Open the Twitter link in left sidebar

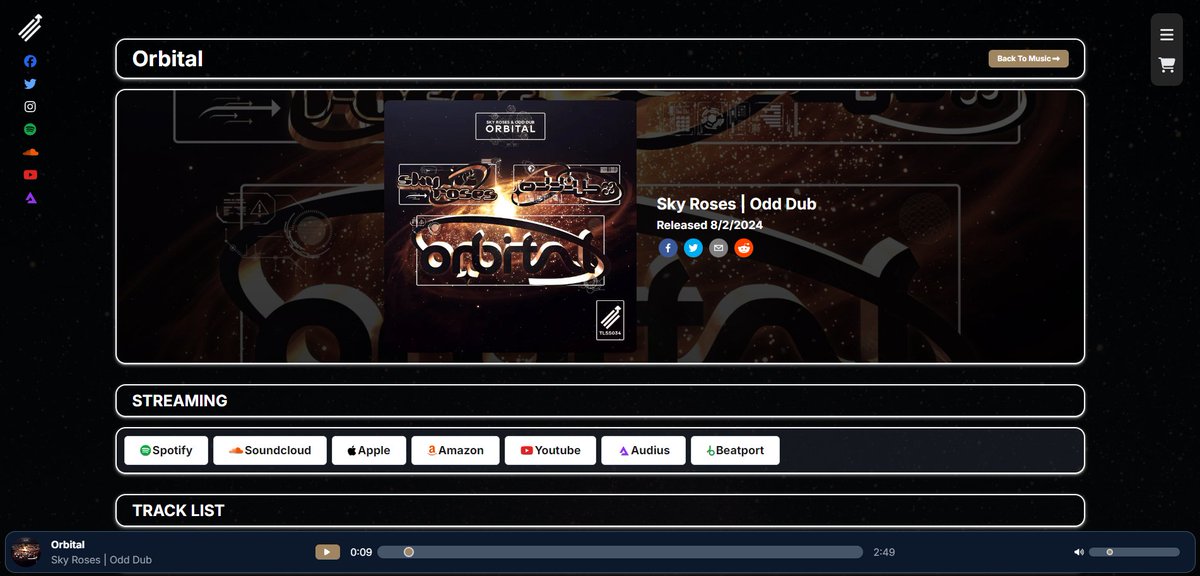(30, 84)
